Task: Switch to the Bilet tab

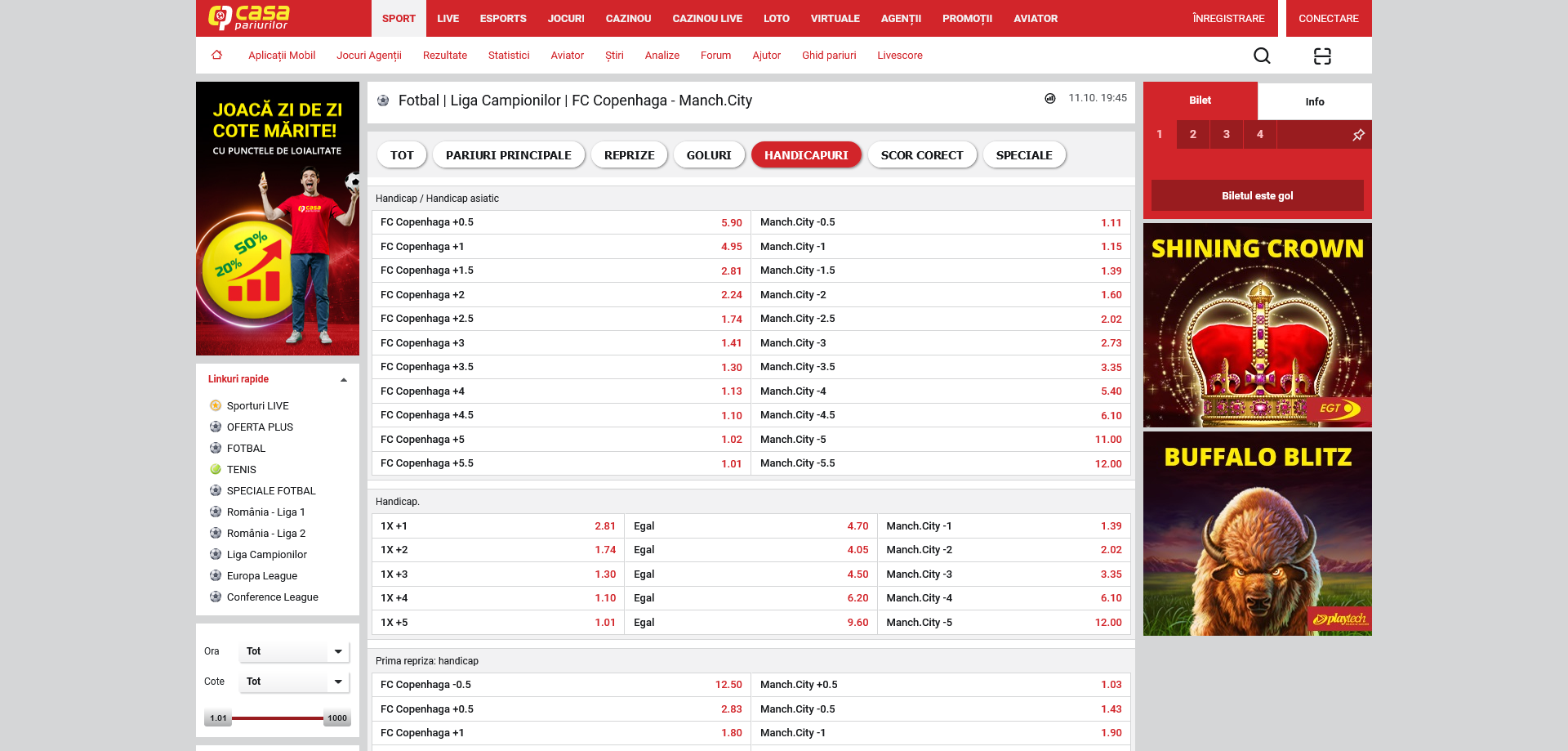Action: (1200, 101)
